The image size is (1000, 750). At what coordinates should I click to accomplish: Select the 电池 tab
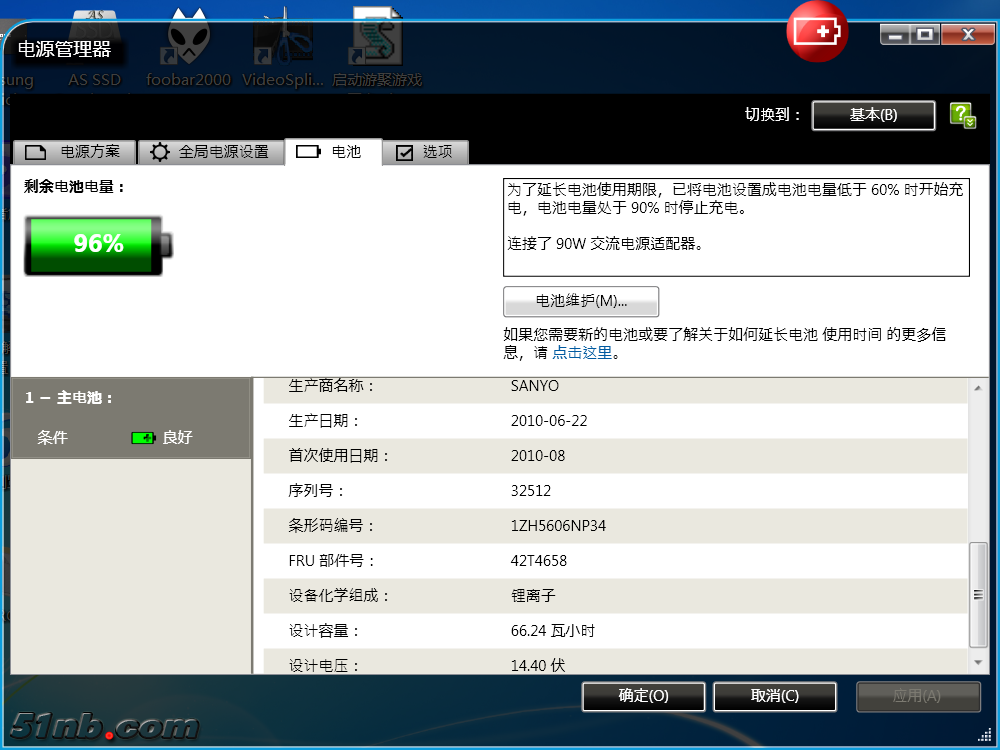coord(333,152)
